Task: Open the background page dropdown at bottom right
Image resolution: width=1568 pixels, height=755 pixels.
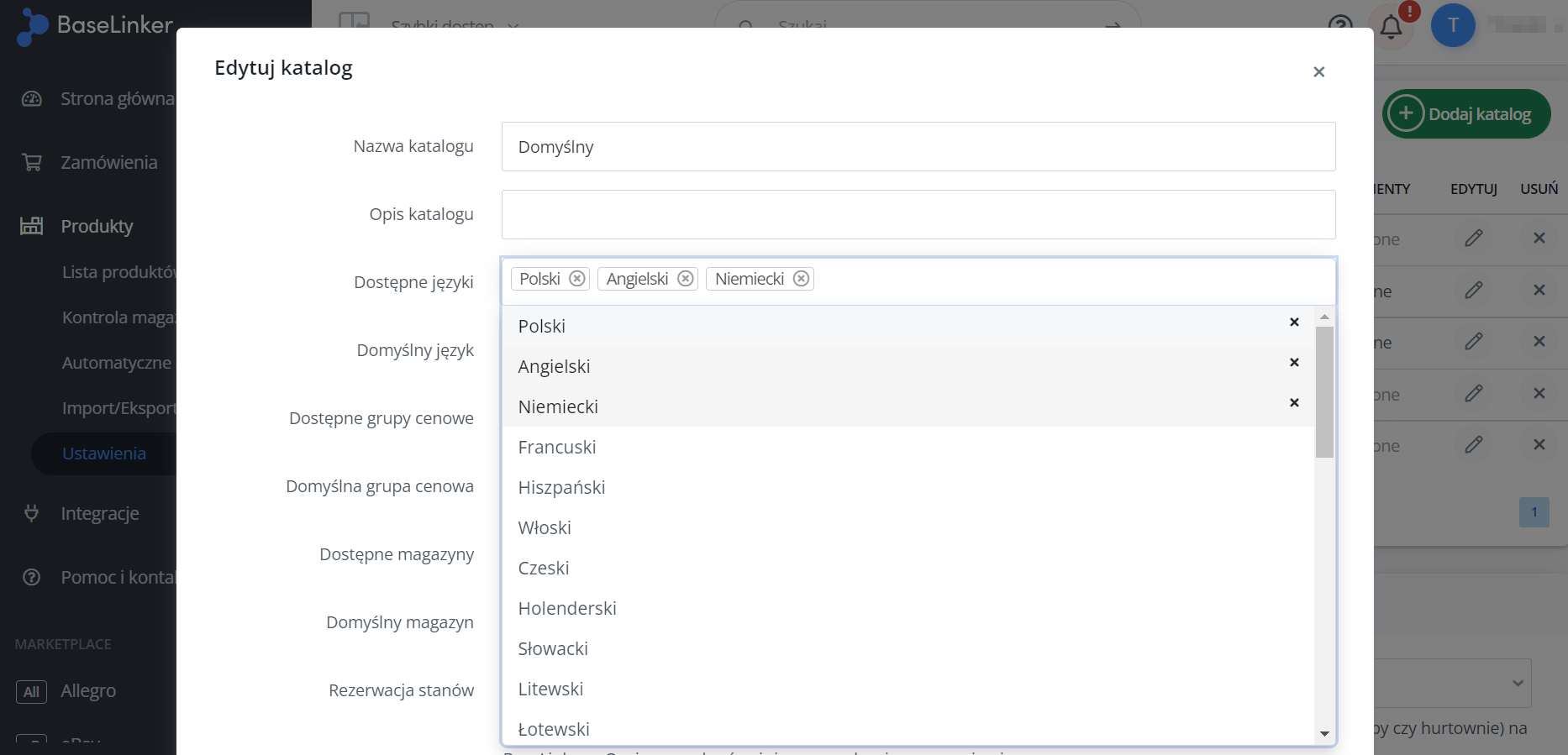Action: click(x=1453, y=683)
